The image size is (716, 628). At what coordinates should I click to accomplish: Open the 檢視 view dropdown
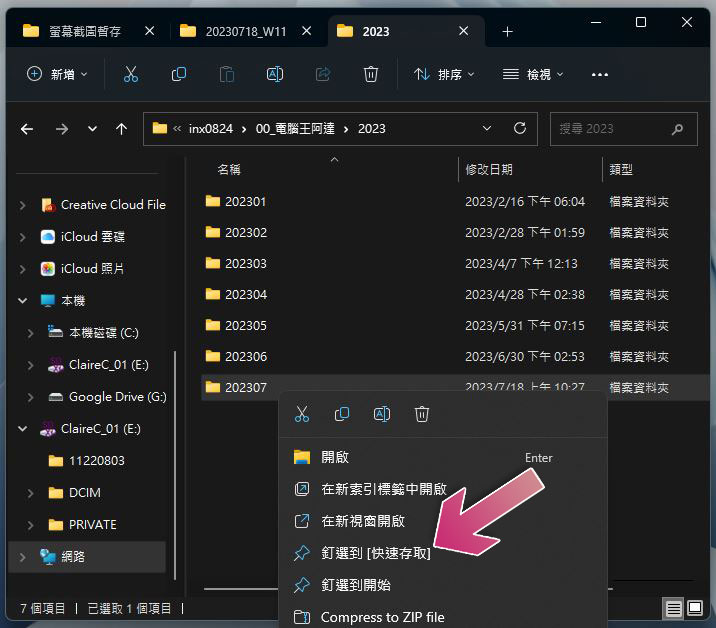click(x=533, y=74)
